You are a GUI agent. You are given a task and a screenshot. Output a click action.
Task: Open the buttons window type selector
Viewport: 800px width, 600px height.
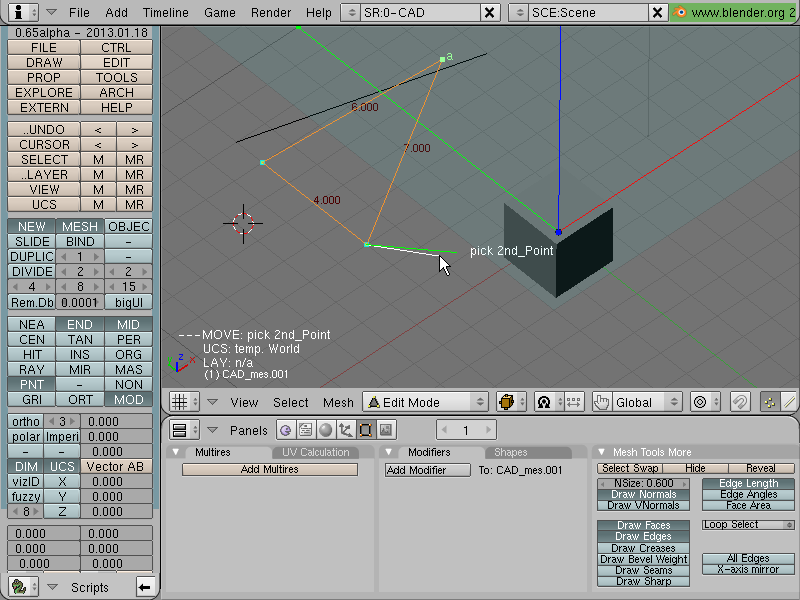click(184, 430)
